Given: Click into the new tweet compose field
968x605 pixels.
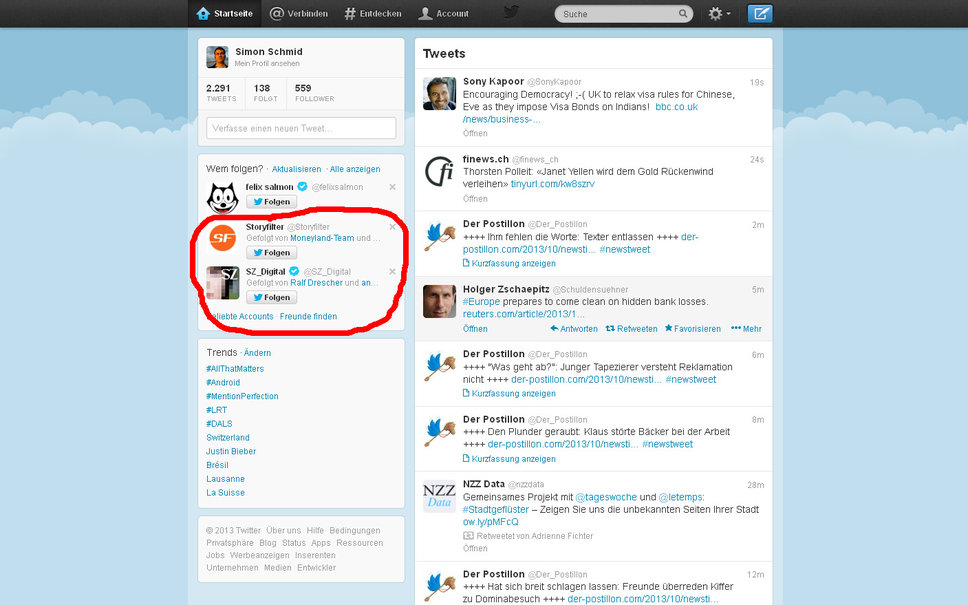Looking at the screenshot, I should [x=301, y=128].
